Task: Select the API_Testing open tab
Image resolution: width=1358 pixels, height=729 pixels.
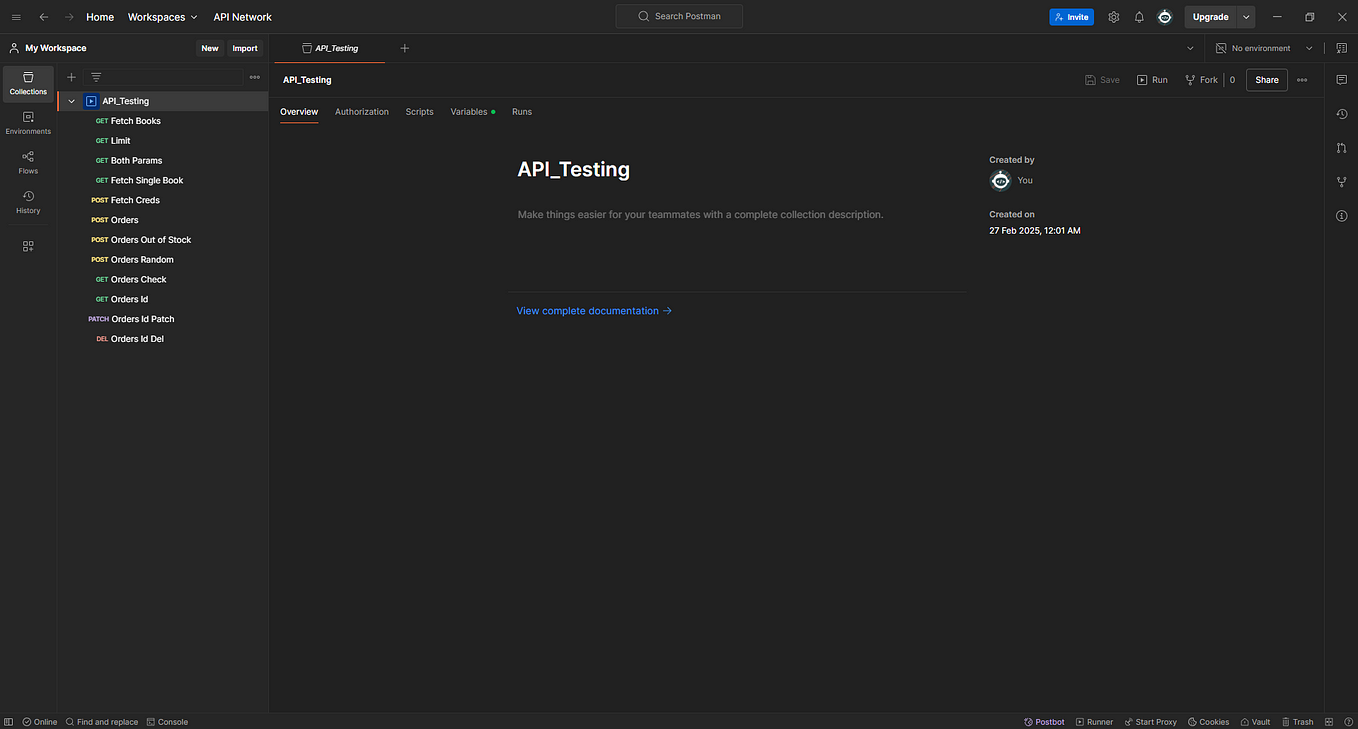Action: 330,48
